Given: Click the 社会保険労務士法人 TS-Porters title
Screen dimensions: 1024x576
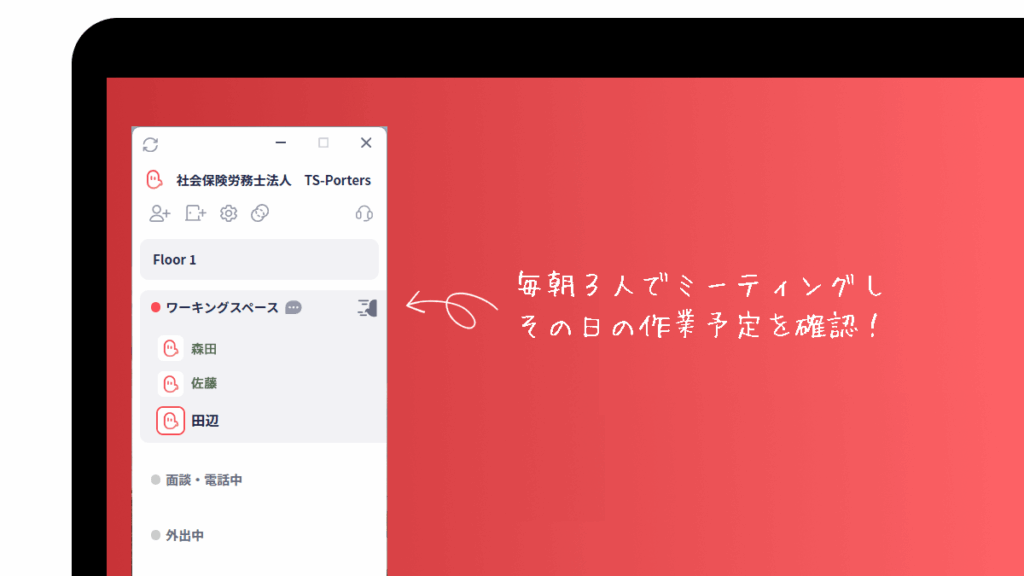Looking at the screenshot, I should 274,180.
